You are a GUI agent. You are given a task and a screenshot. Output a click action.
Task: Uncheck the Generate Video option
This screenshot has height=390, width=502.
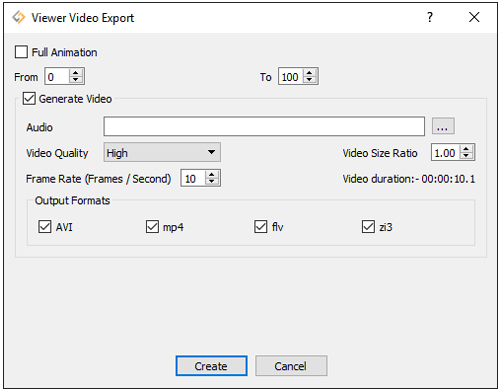click(x=29, y=99)
